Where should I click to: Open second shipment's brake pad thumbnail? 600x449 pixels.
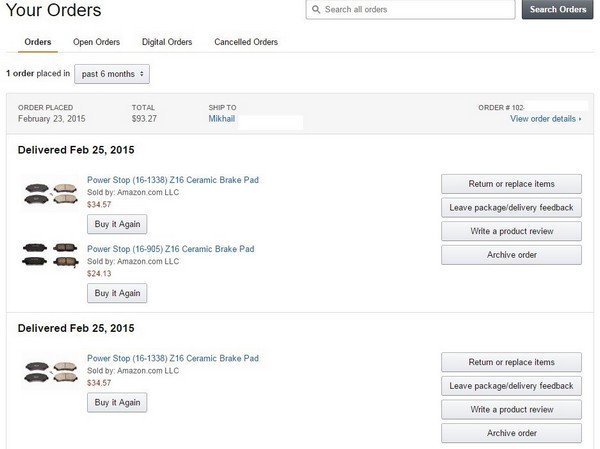(x=50, y=372)
